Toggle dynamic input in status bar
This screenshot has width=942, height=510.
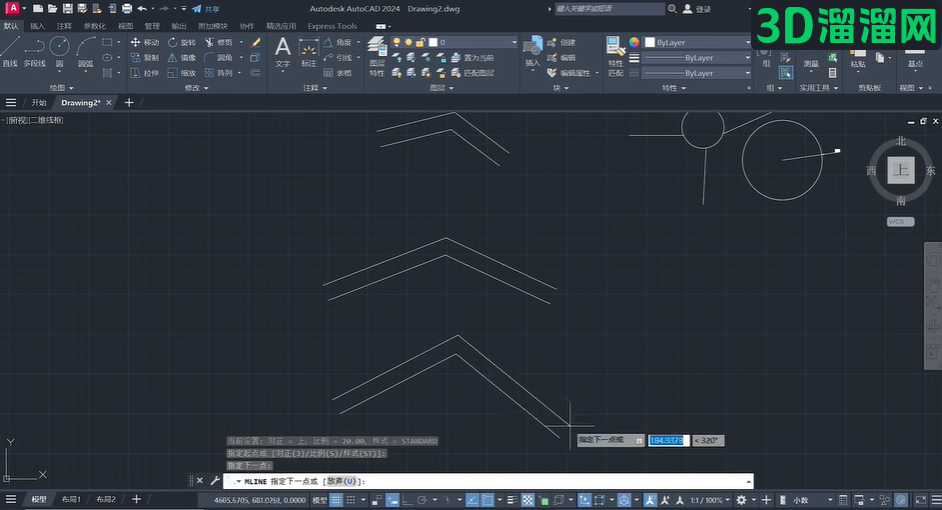[392, 500]
